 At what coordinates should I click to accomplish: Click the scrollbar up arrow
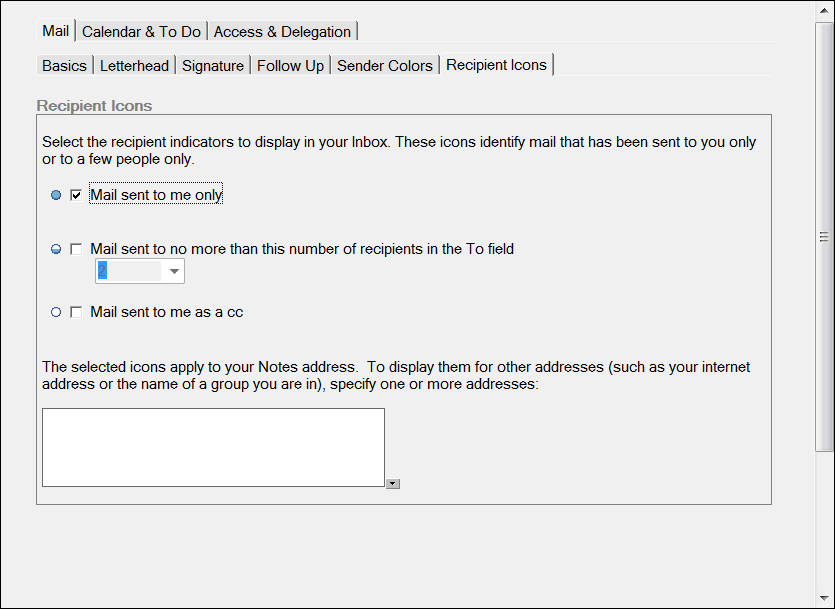(824, 10)
